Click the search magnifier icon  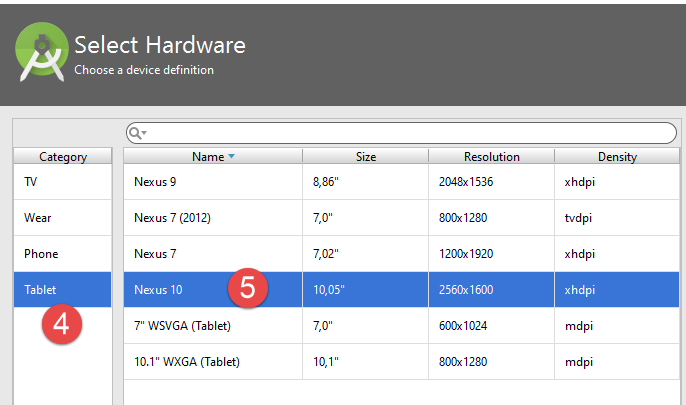137,133
